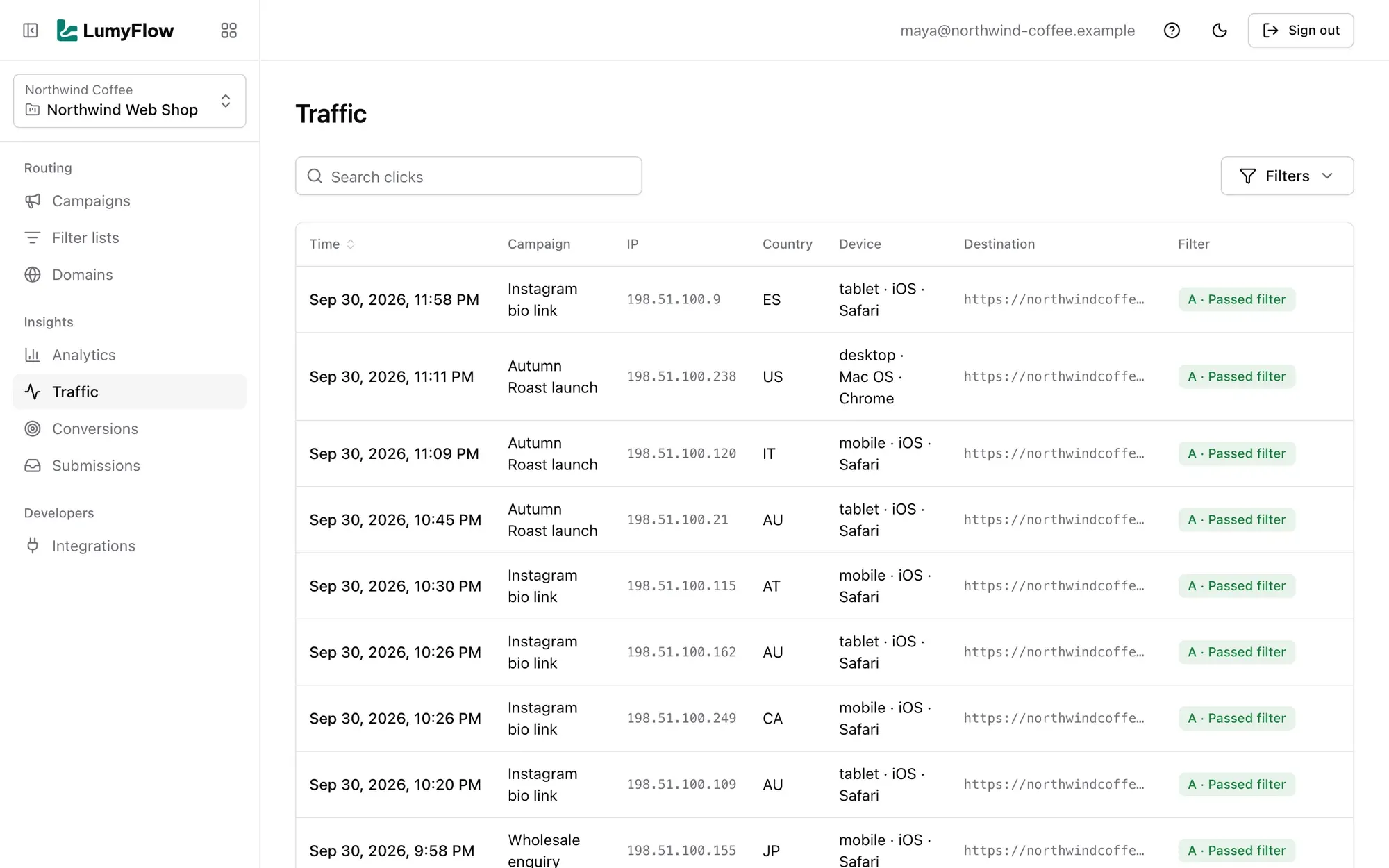Click the Traffic pulse icon
This screenshot has width=1389, height=868.
(33, 392)
